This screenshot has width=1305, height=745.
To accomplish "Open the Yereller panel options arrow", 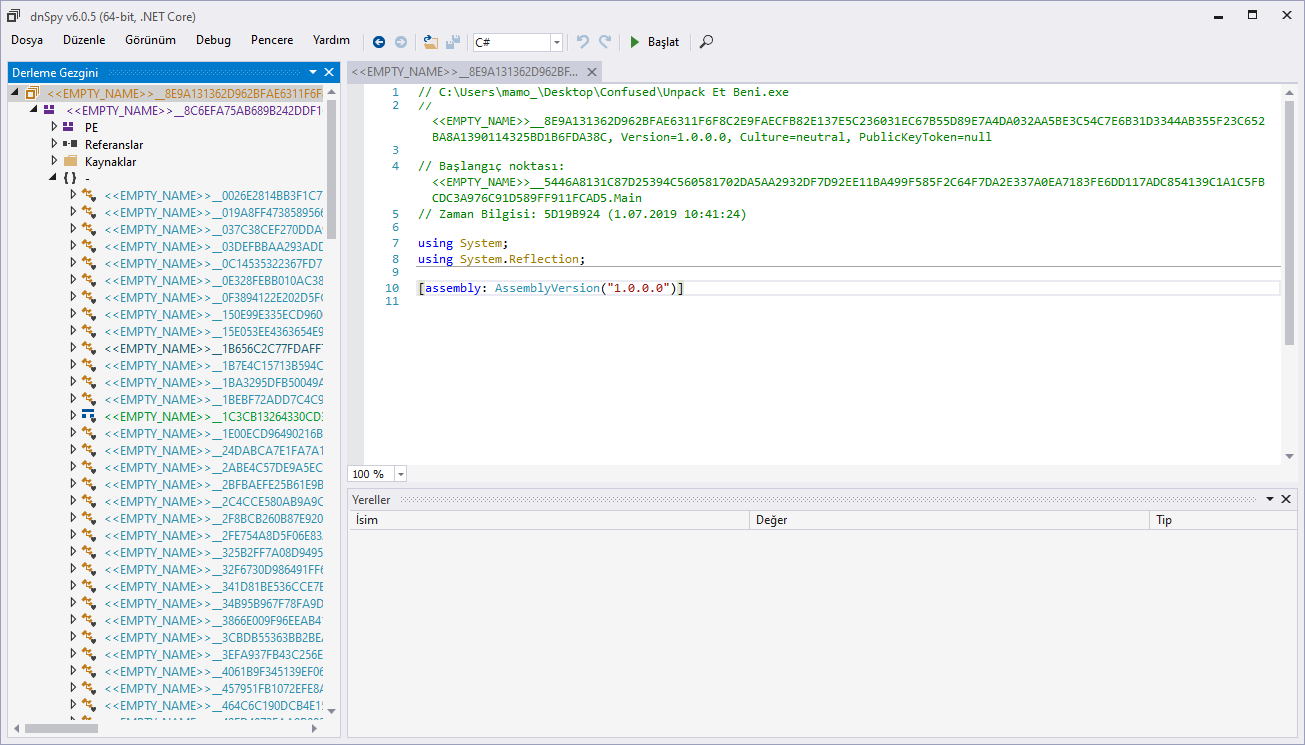I will point(1270,499).
